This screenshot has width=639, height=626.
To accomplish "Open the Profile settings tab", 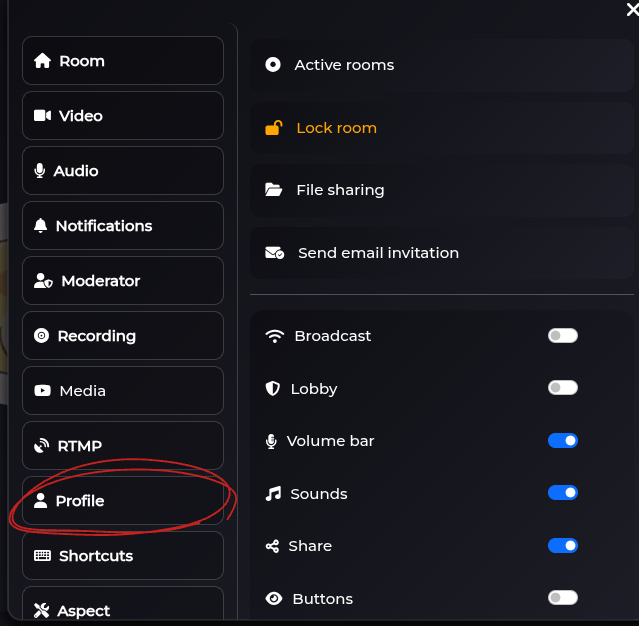I will (123, 500).
